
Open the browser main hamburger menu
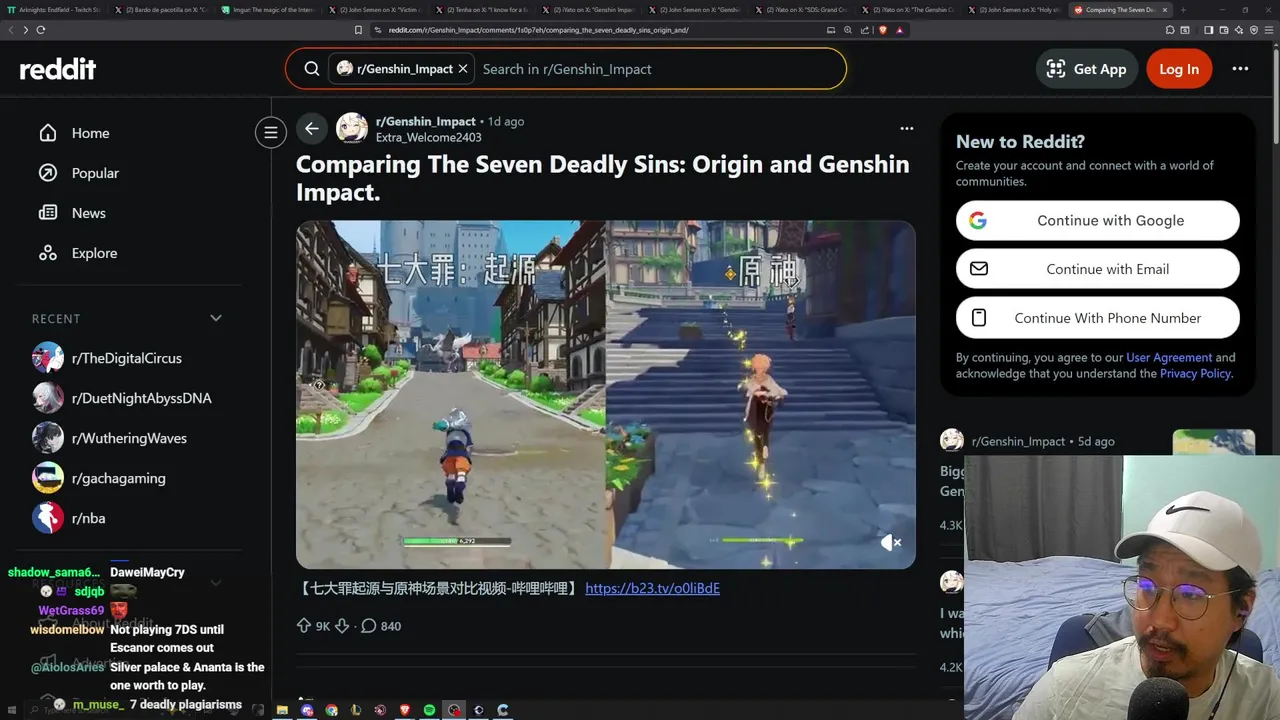(1268, 30)
